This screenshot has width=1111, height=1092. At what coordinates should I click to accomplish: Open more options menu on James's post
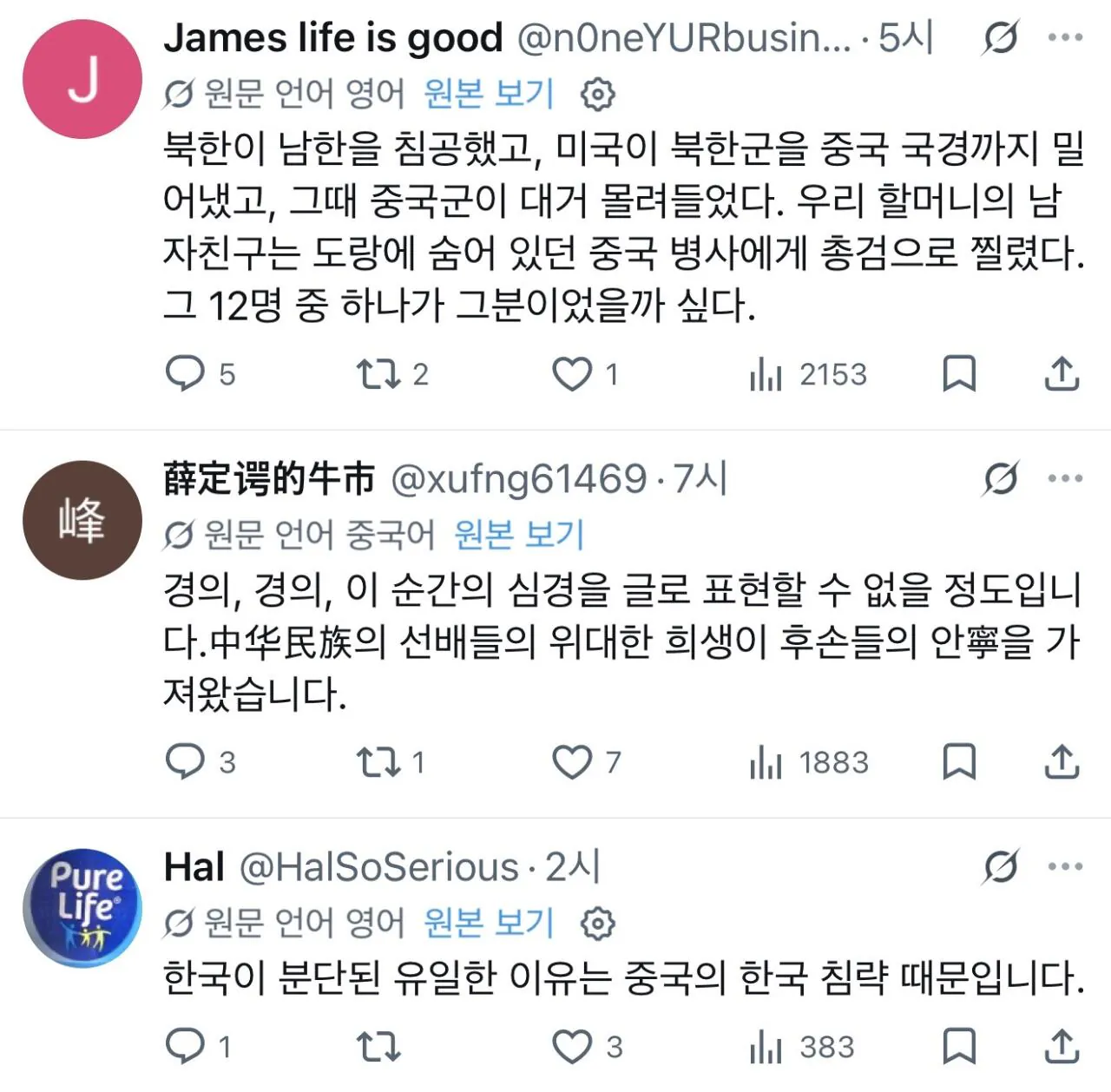tap(1065, 38)
